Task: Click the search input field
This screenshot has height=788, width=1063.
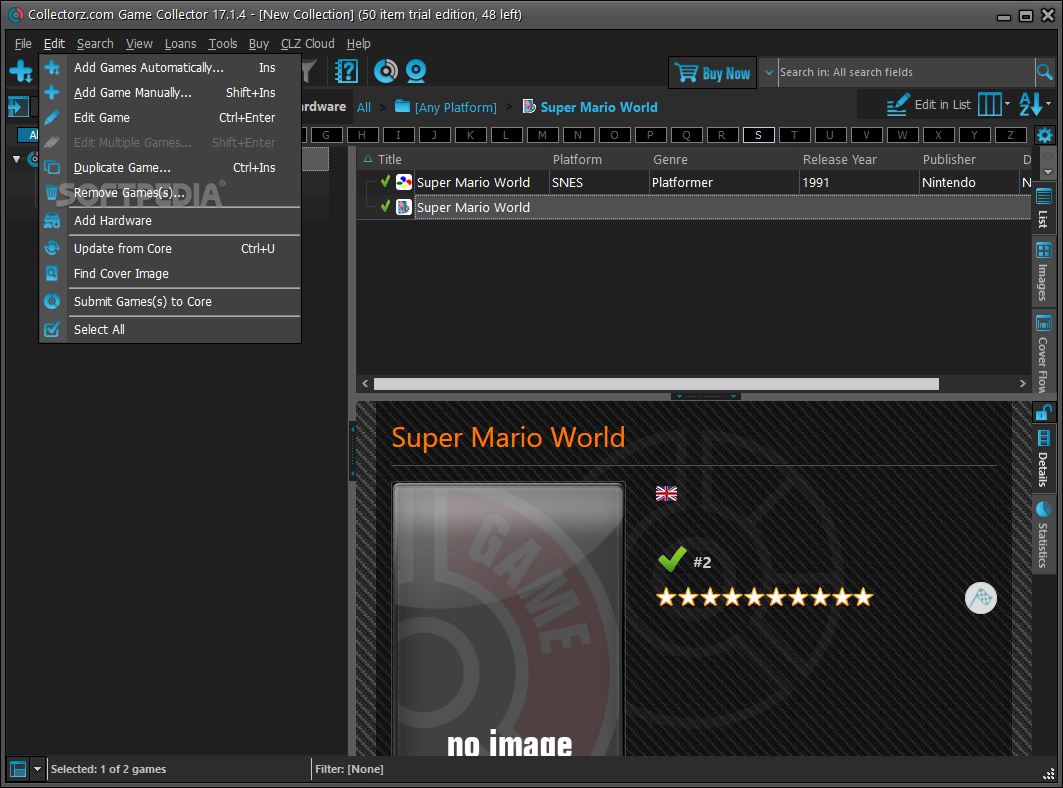Action: 905,72
